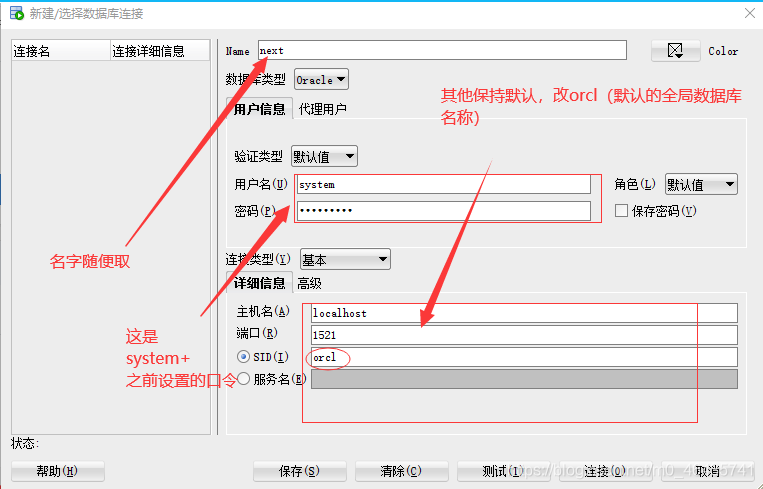This screenshot has height=489, width=763.
Task: Click the 清除 button
Action: coord(401,471)
